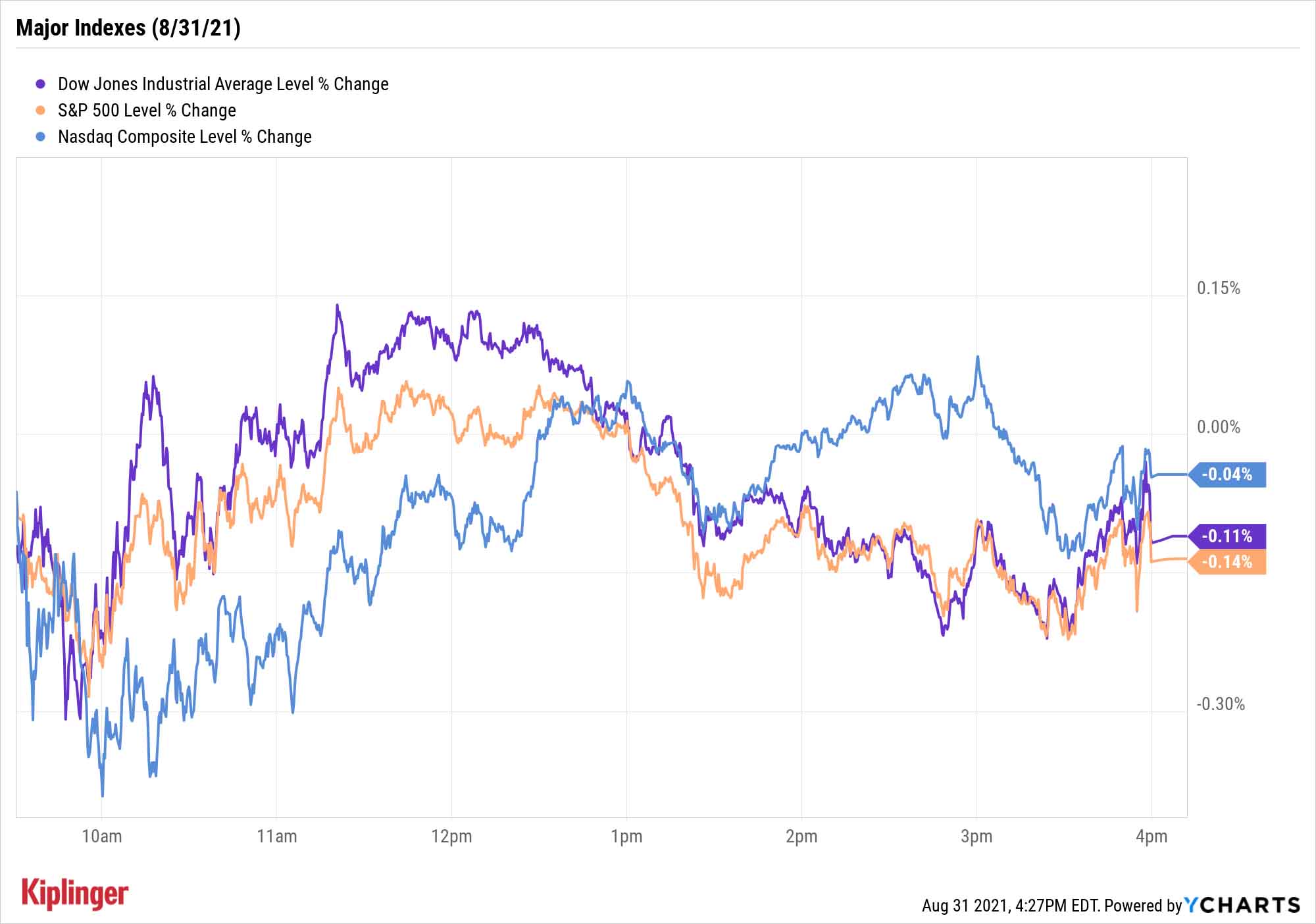Click the 0.15% y-axis label
This screenshot has height=924, width=1316.
[1218, 288]
